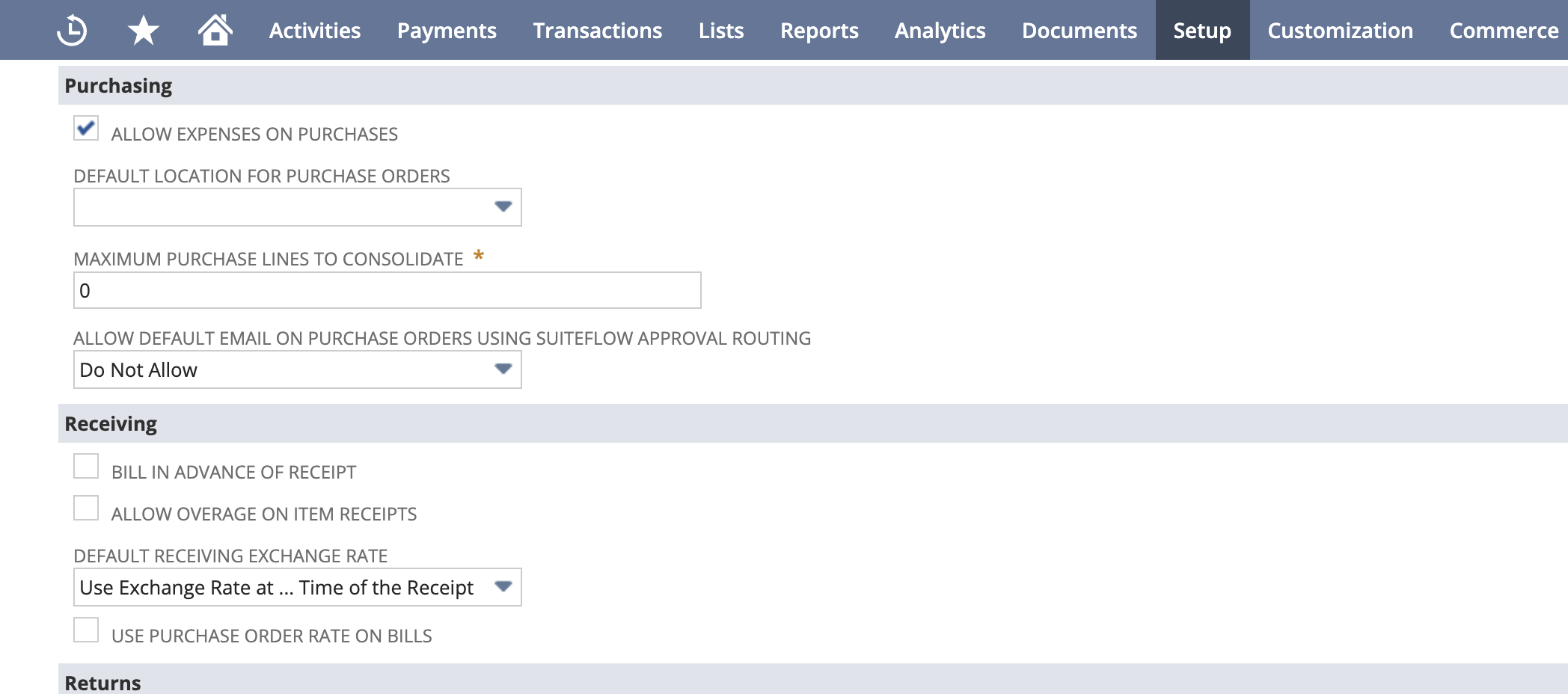This screenshot has height=694, width=1568.
Task: Open the Commerce menu
Action: 1504,31
